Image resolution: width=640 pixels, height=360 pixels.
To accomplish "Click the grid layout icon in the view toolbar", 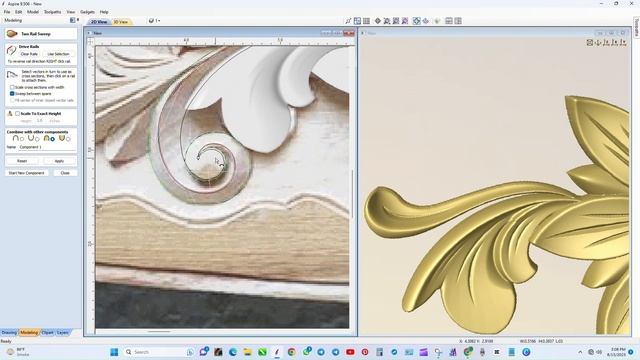I will pos(367,21).
